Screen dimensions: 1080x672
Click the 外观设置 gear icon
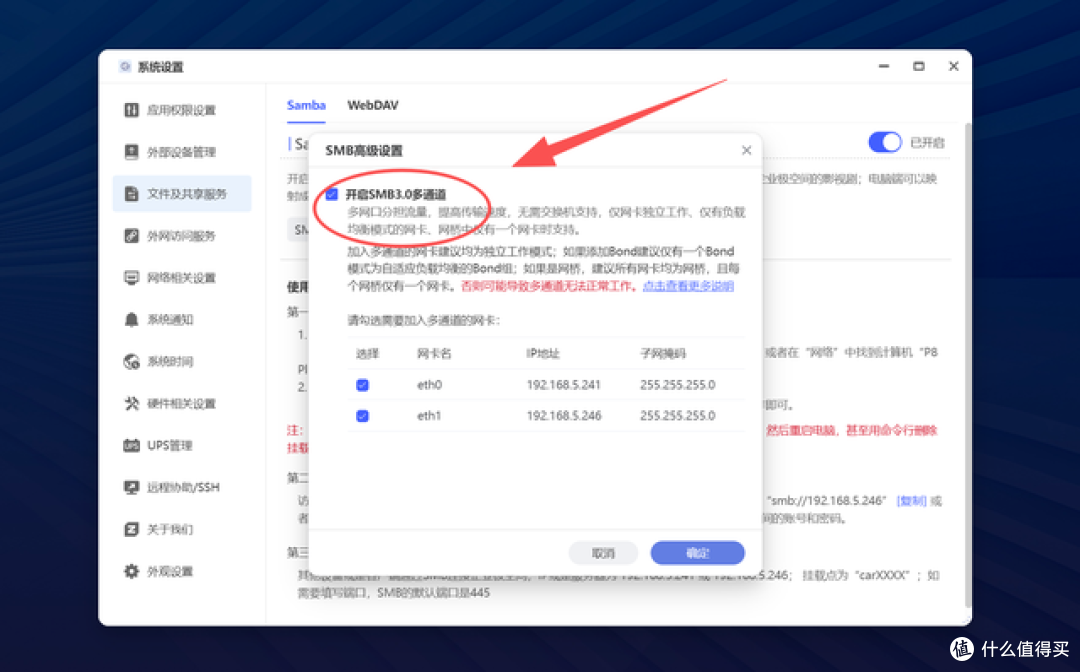(x=131, y=571)
